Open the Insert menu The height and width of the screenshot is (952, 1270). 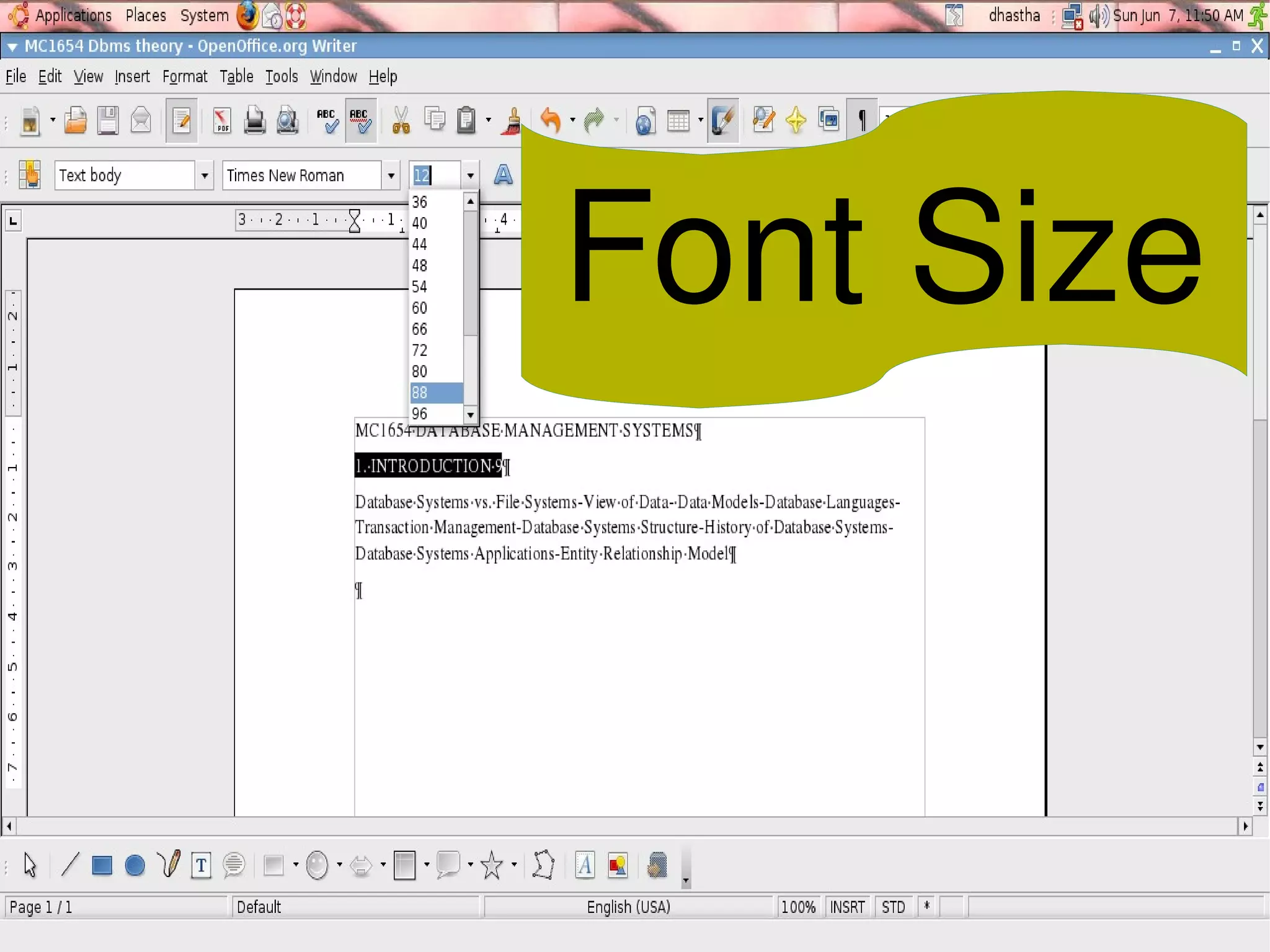(x=132, y=76)
